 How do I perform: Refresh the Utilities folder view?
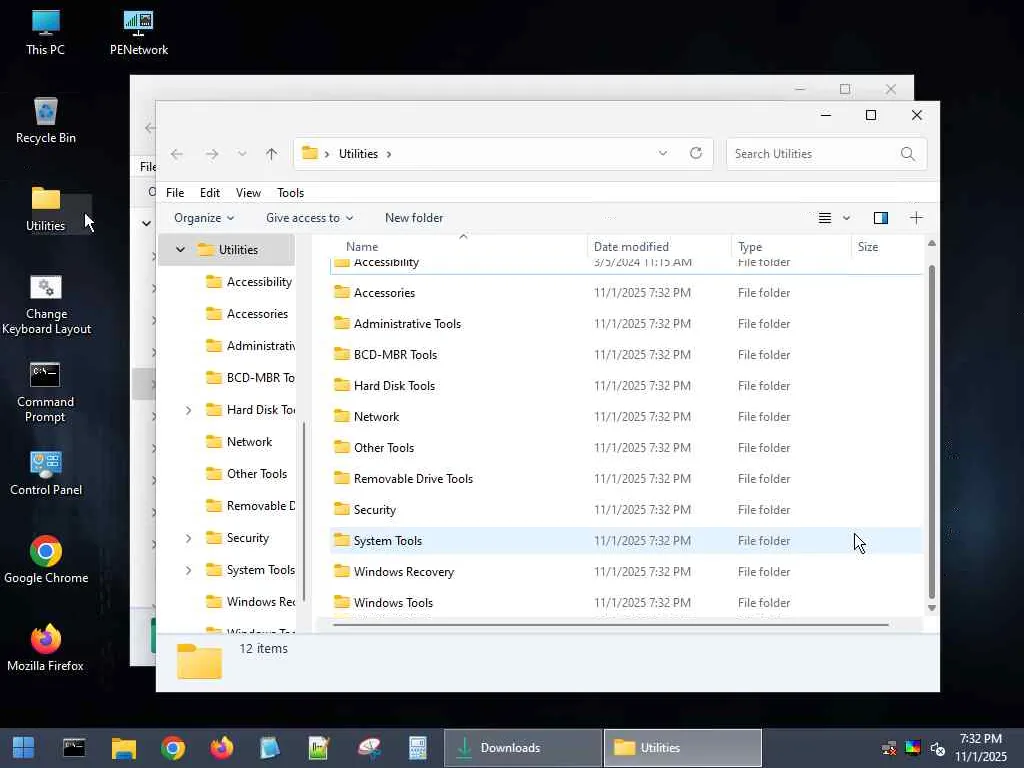[696, 153]
